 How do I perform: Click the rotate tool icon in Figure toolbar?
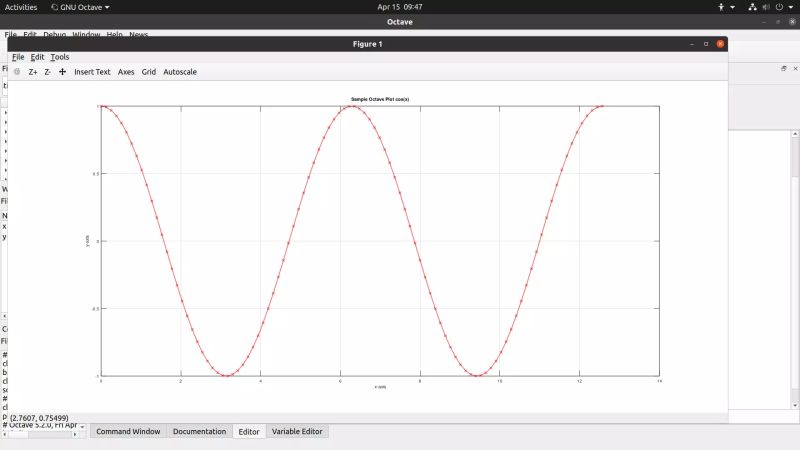pos(17,72)
